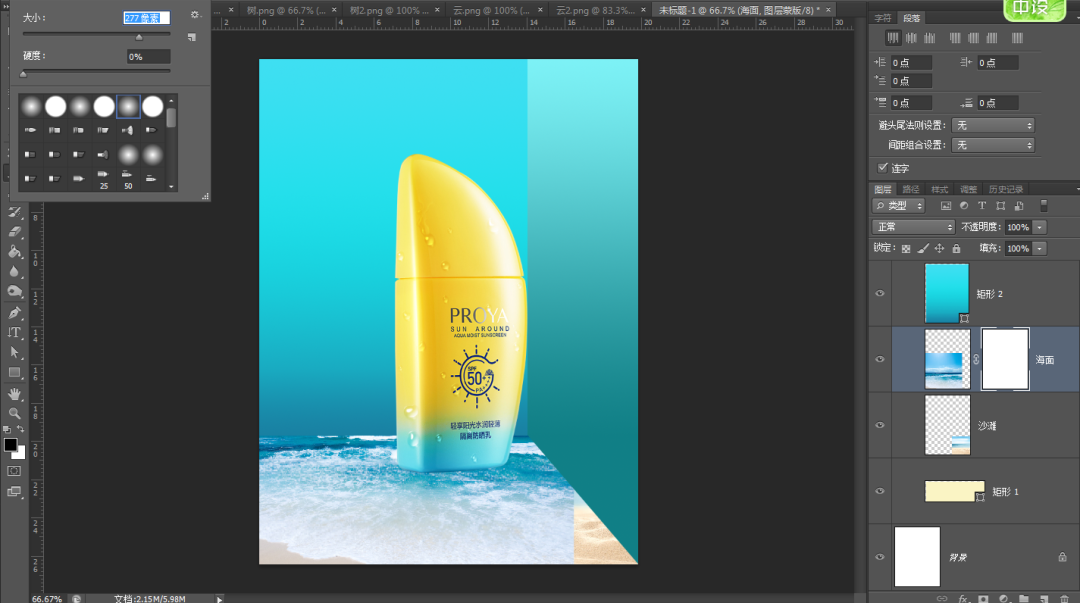Select the Path Selection tool
1080x603 pixels.
pos(14,352)
